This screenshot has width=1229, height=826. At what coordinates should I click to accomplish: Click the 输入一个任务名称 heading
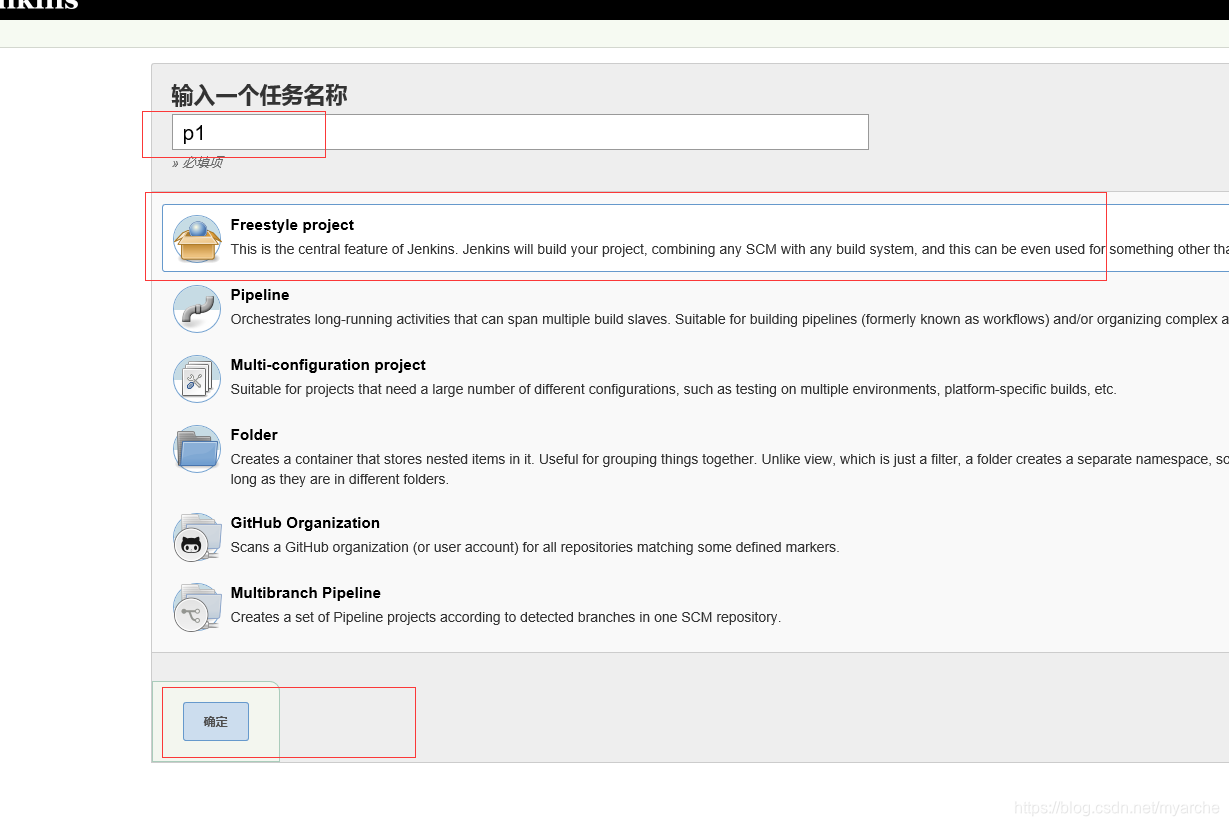pyautogui.click(x=259, y=95)
